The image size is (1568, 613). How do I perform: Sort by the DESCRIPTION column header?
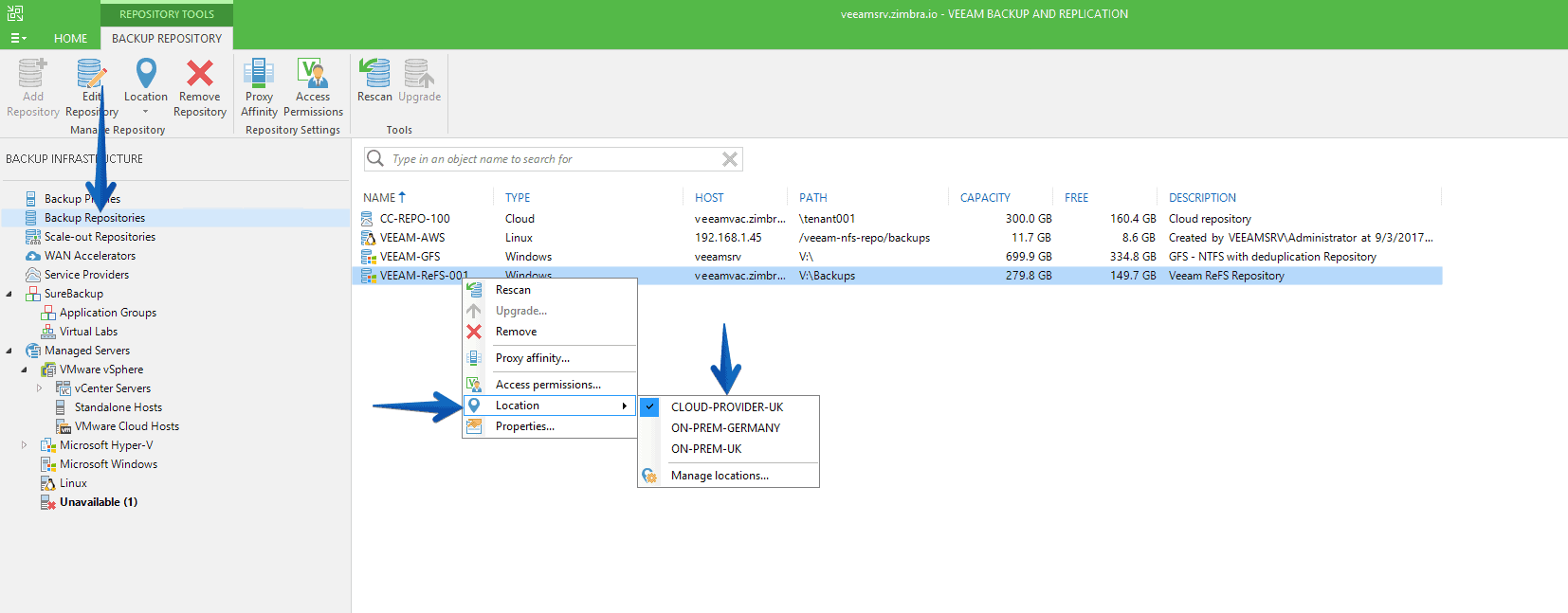click(x=1202, y=198)
